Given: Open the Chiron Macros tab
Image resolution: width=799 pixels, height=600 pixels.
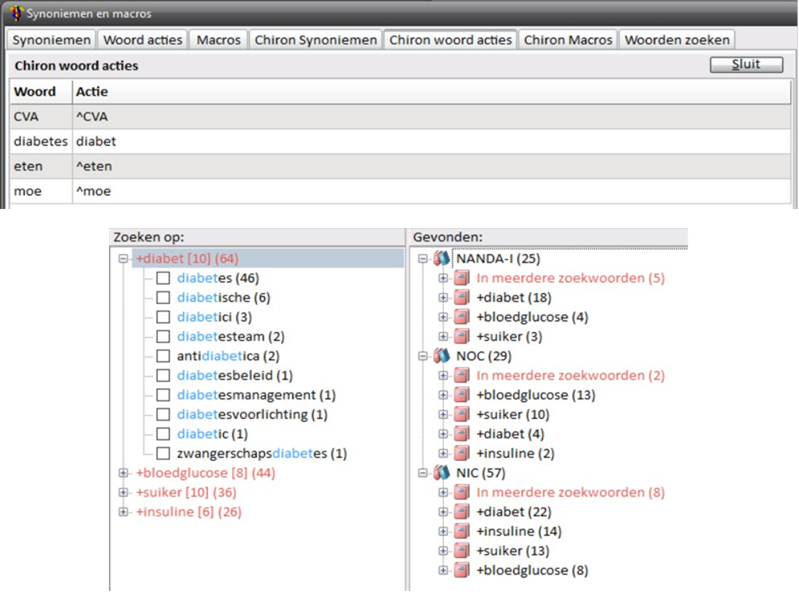Looking at the screenshot, I should point(568,40).
